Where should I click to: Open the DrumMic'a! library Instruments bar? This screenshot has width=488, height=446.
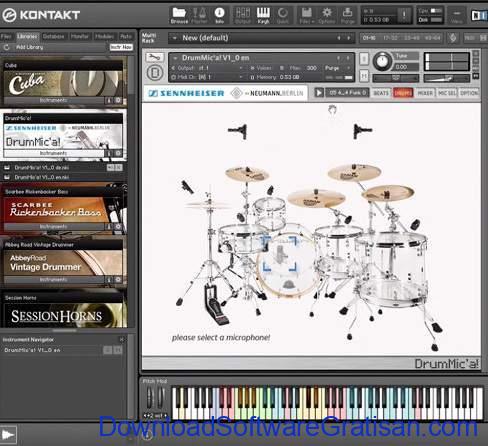54,153
